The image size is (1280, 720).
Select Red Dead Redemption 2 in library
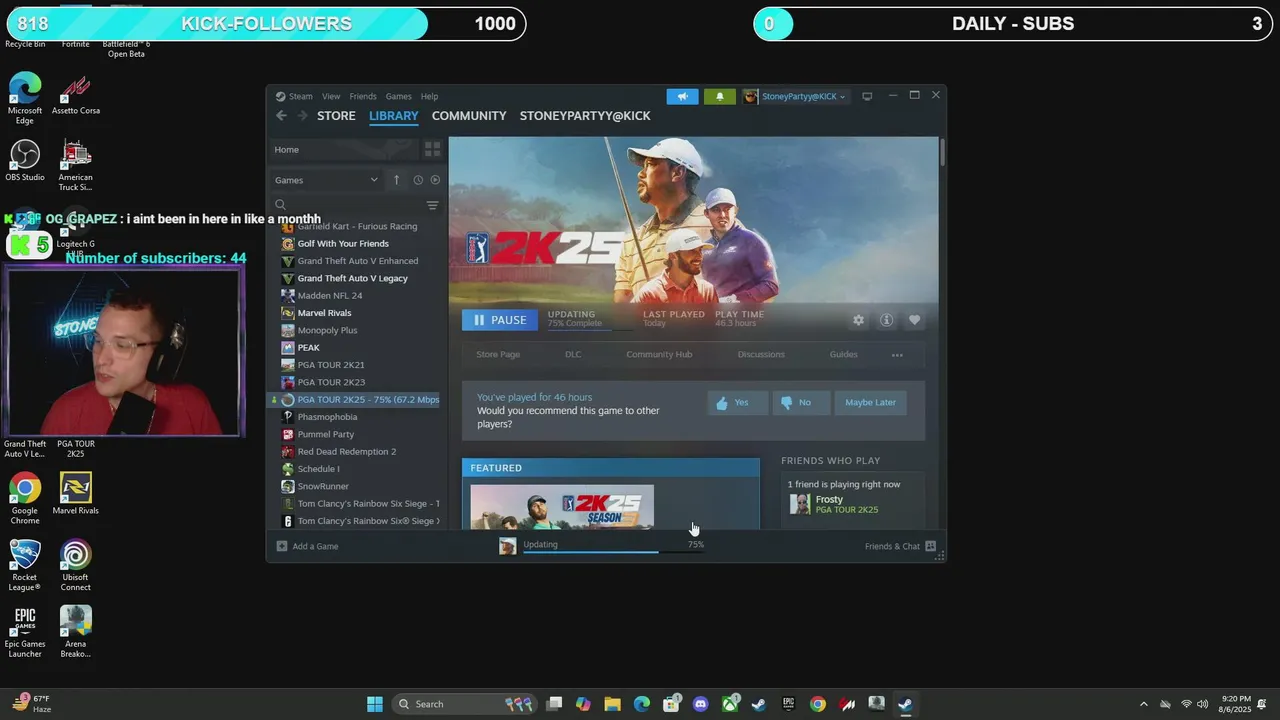point(346,452)
